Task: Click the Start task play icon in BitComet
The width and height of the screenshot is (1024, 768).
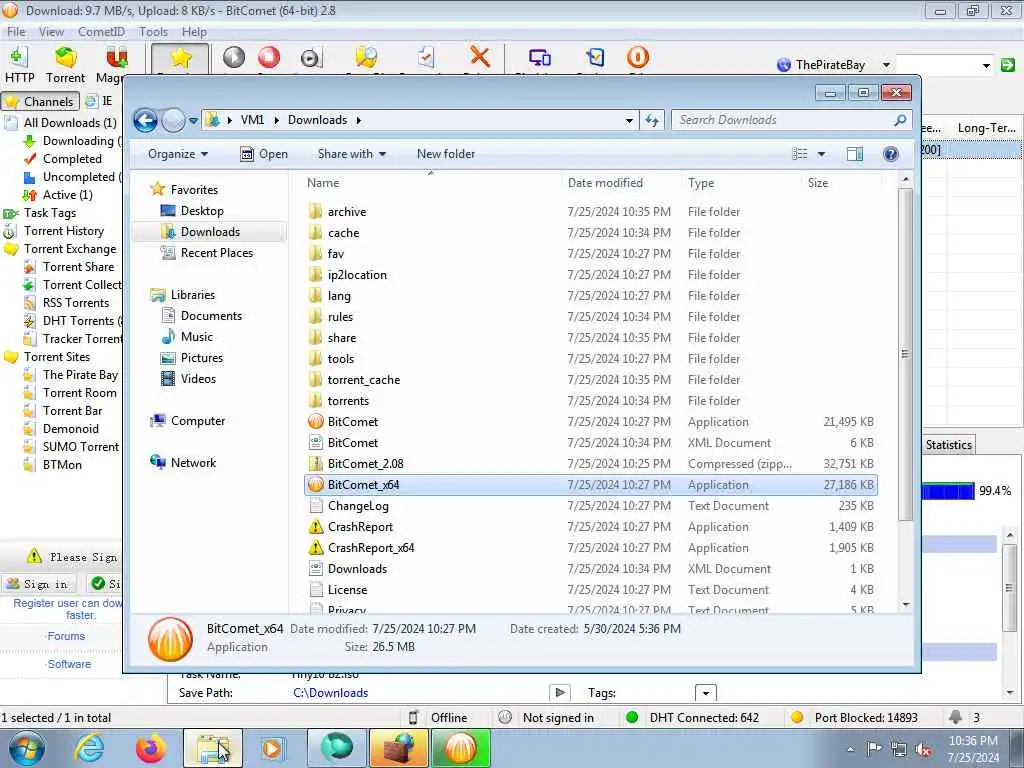Action: (234, 57)
